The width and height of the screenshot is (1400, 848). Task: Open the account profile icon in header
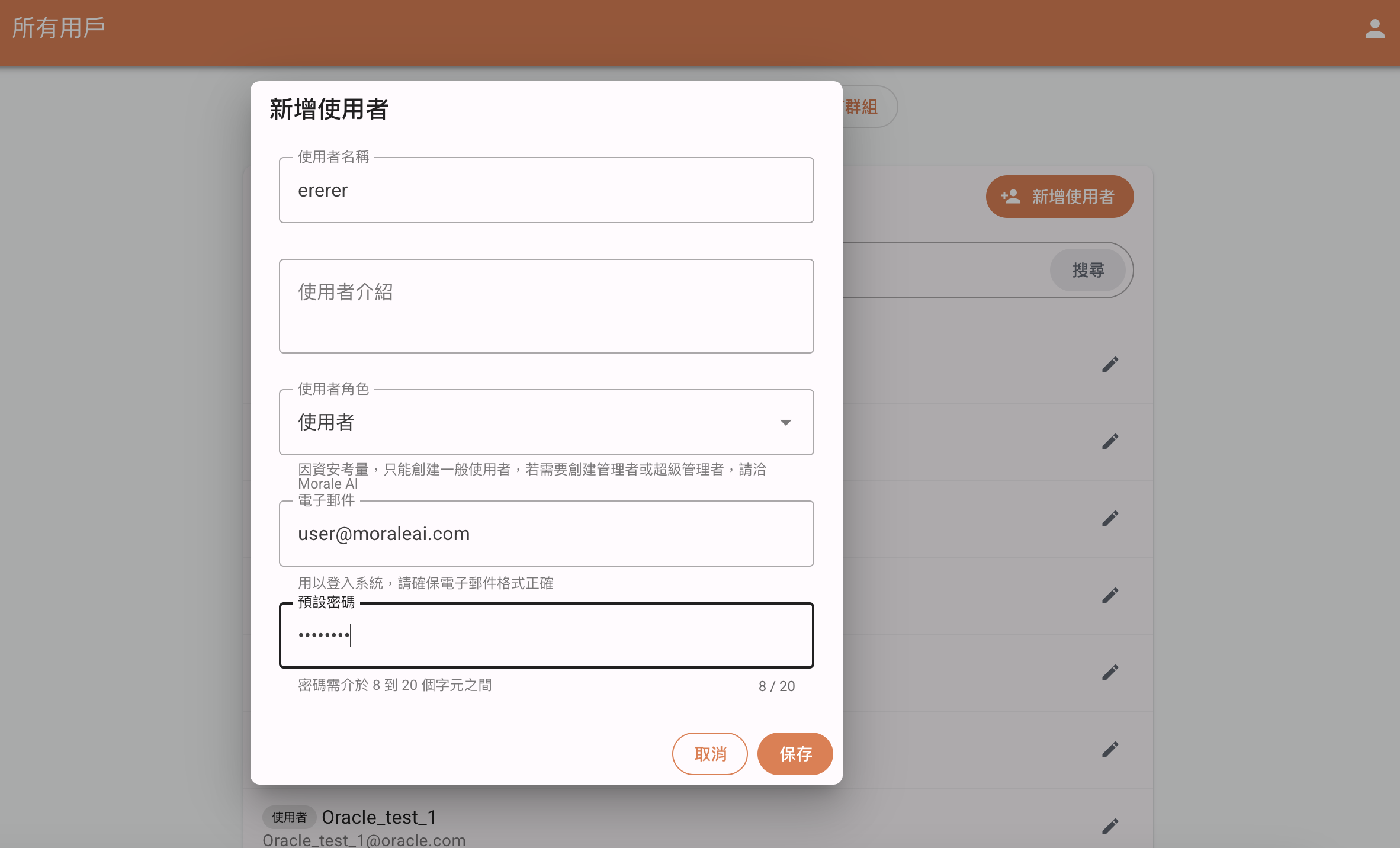click(1375, 28)
